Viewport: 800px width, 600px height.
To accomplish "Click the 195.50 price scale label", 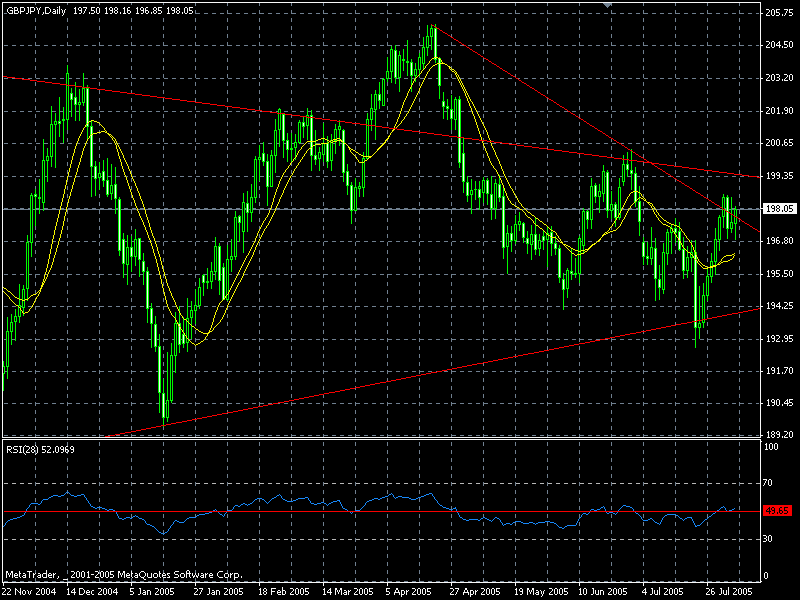I will [x=779, y=273].
